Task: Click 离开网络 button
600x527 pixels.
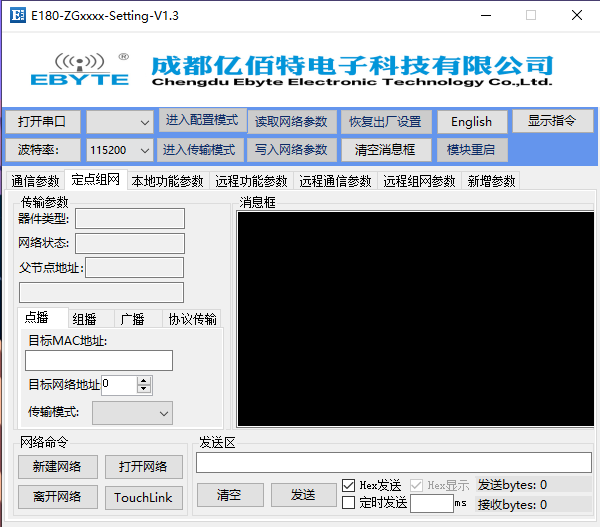Action: [x=58, y=497]
